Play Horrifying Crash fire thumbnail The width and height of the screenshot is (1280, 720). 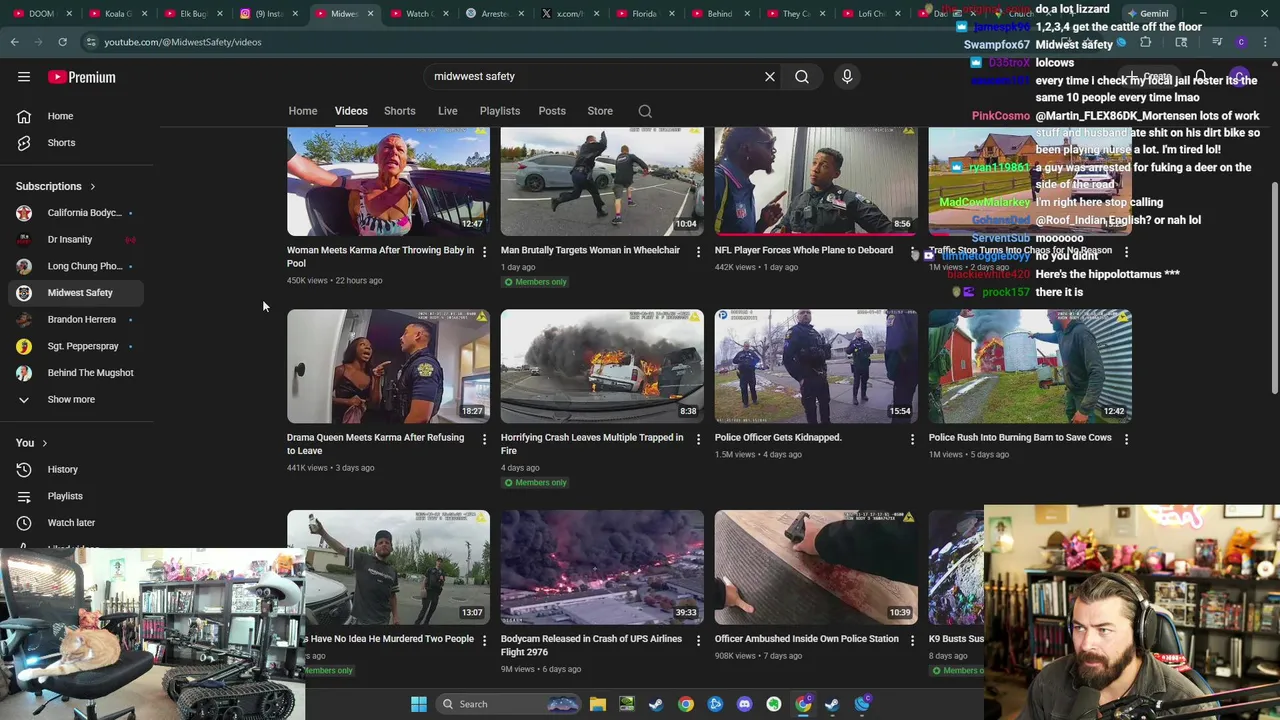click(x=602, y=366)
